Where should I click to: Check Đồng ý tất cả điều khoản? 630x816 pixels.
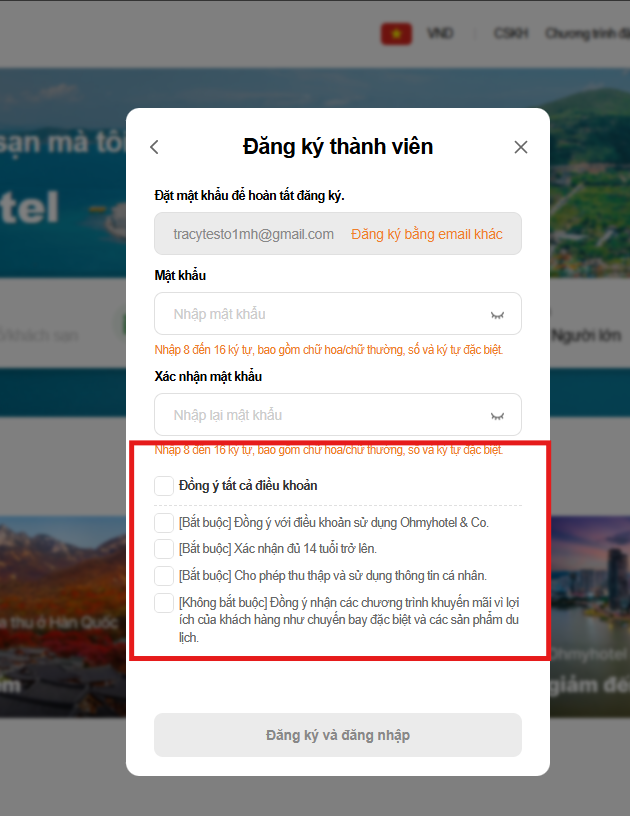click(x=164, y=486)
